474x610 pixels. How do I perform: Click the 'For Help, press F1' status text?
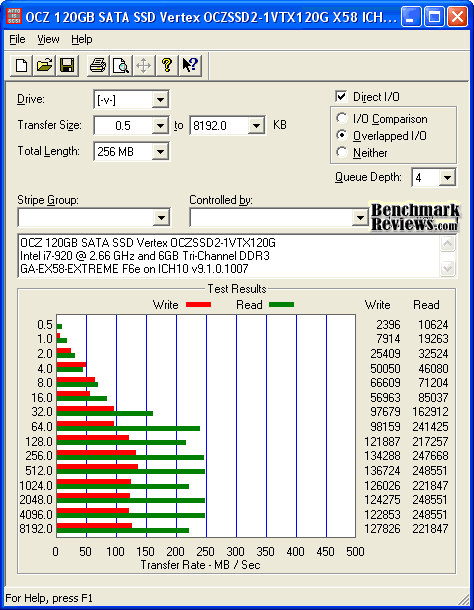49,598
